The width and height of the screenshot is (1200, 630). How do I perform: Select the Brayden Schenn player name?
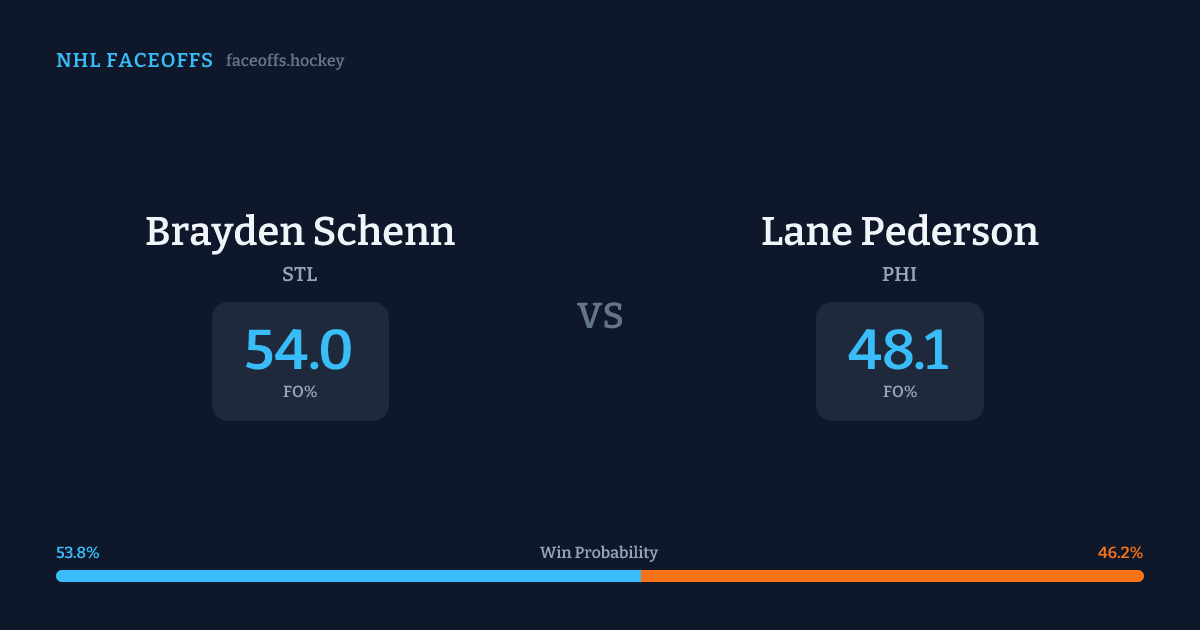coord(300,232)
